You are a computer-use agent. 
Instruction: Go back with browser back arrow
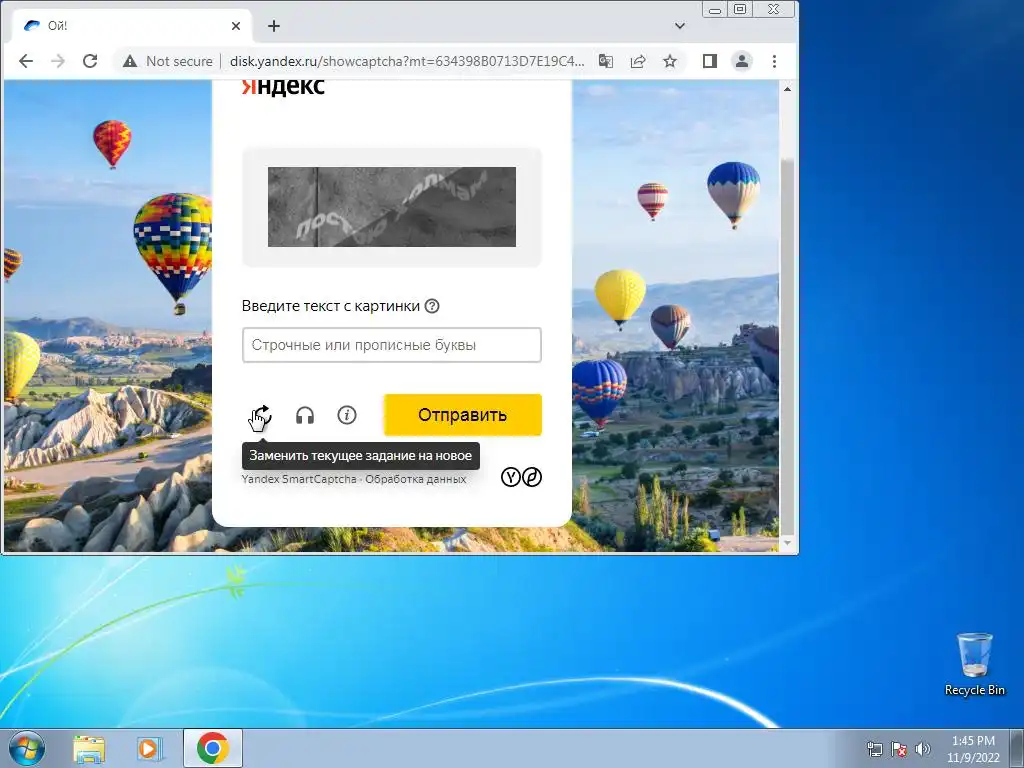pos(26,61)
